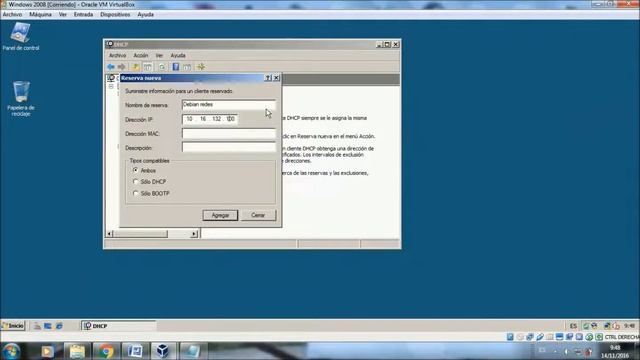Click the question mark in Reserva nueva dialog
Screen dimensions: 640x360
[268, 78]
